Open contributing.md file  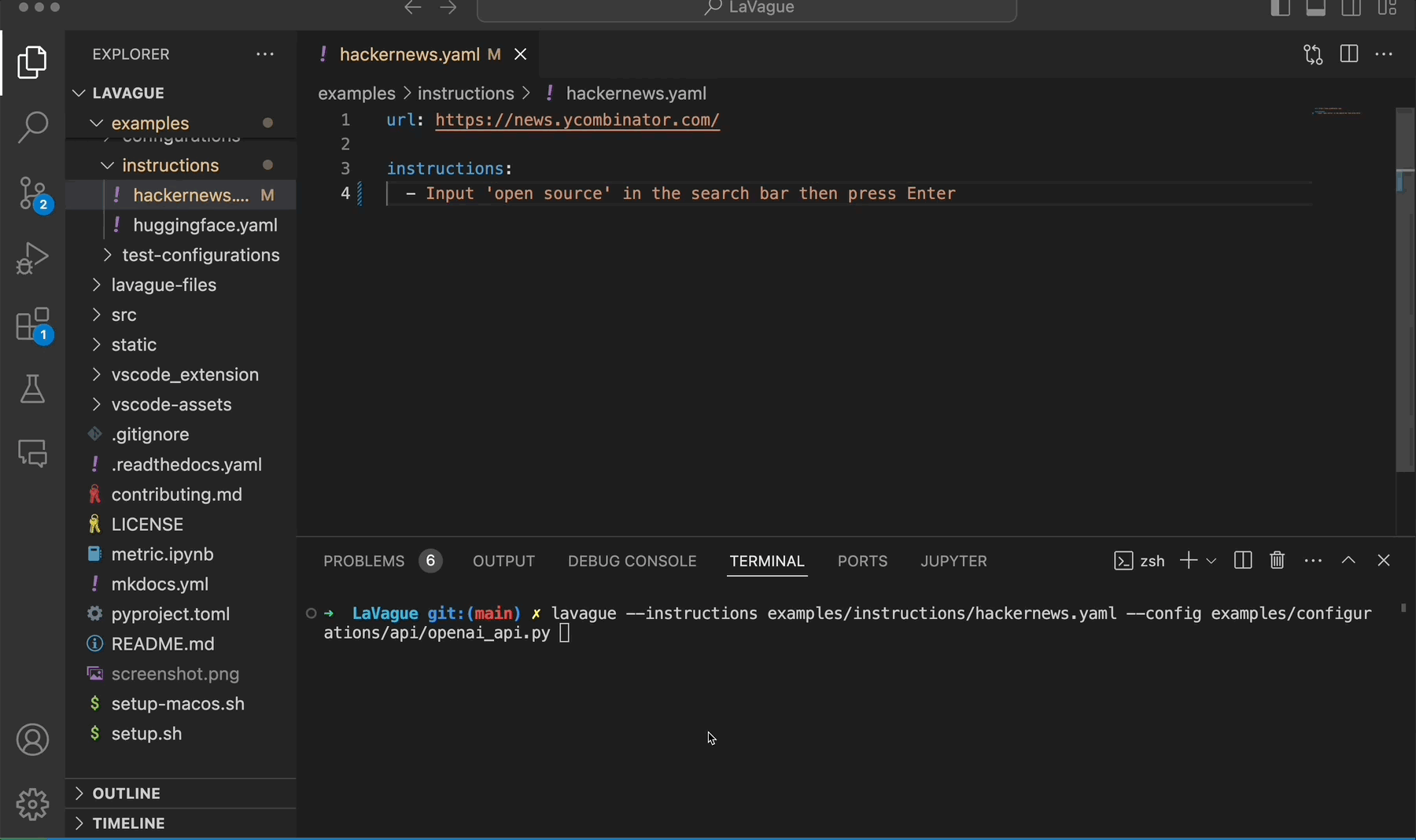pyautogui.click(x=181, y=494)
